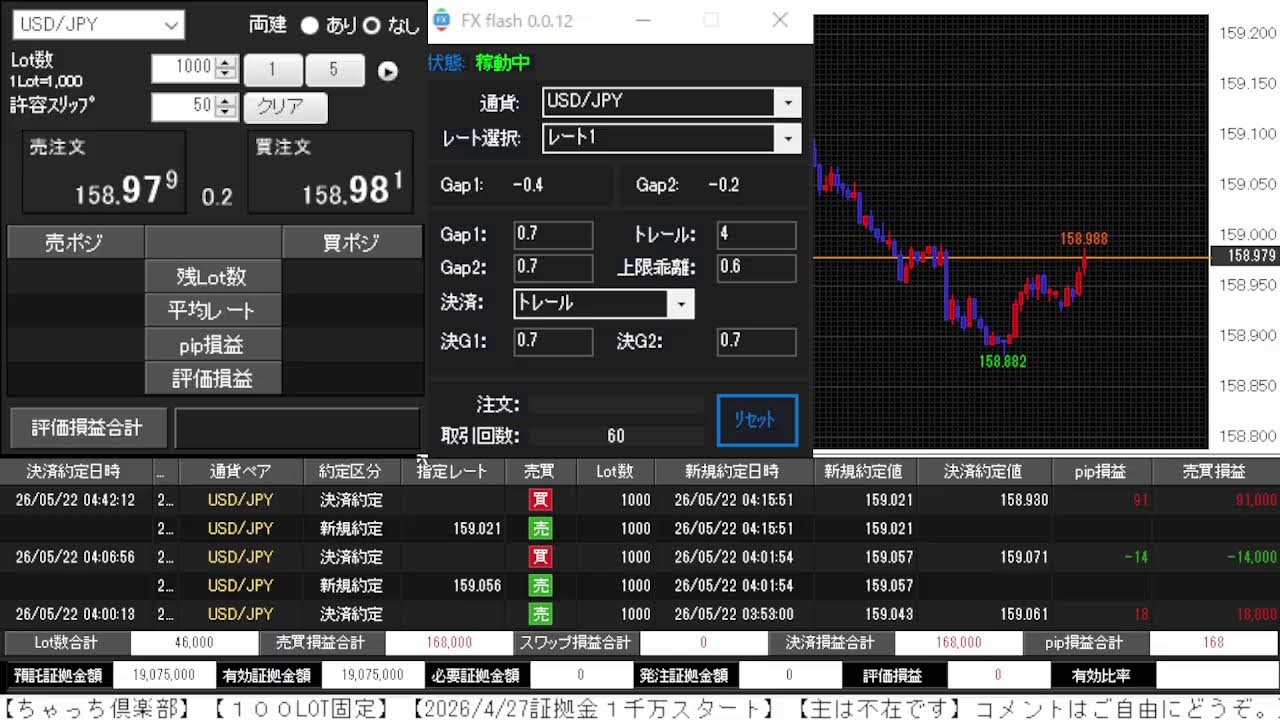This screenshot has width=1280, height=720.
Task: Click the current price label 158.979 on chart
Action: 1245,257
